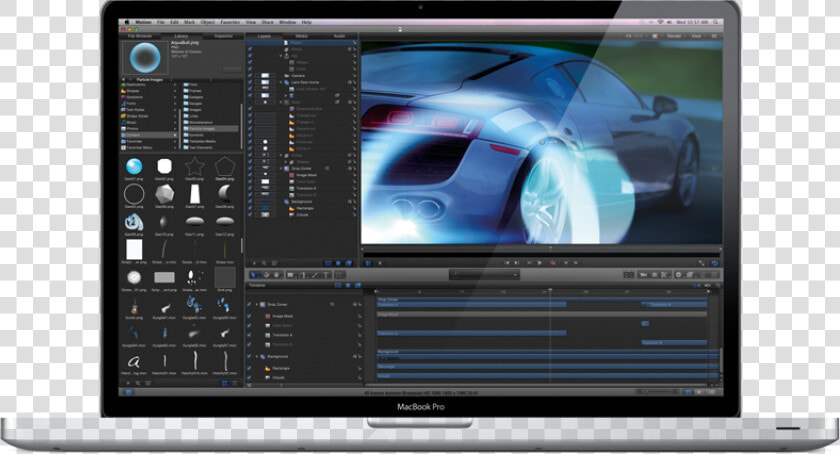Open the timing display dropdown in toolbar

pos(484,275)
